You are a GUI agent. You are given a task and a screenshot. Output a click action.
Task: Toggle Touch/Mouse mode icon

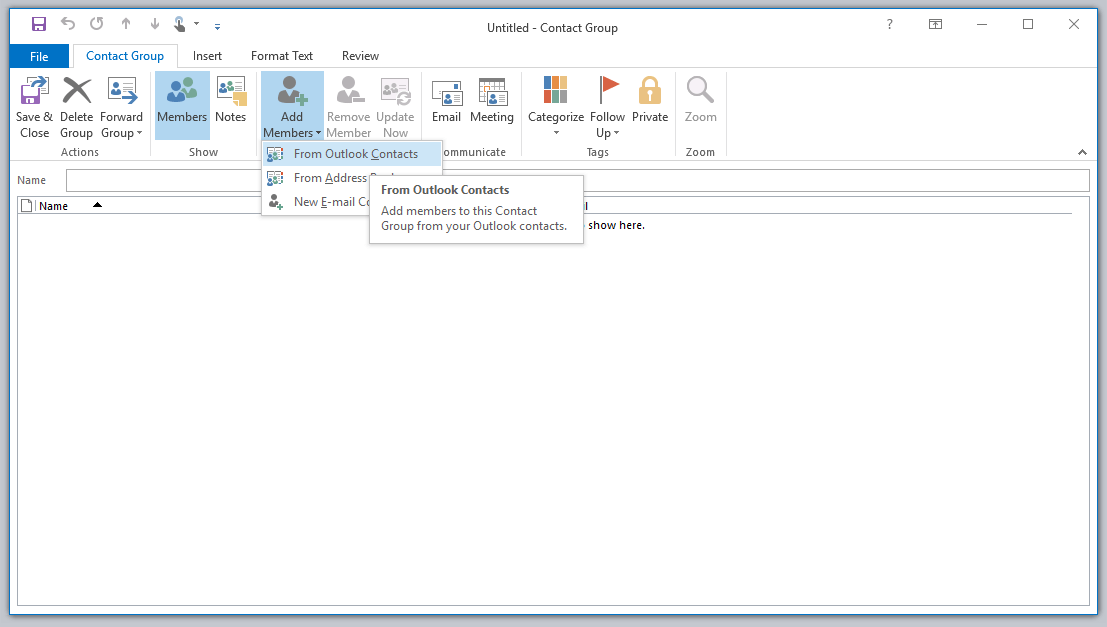click(180, 25)
